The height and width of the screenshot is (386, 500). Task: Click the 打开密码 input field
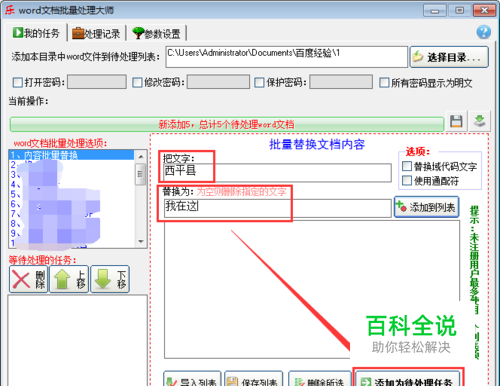click(x=97, y=82)
